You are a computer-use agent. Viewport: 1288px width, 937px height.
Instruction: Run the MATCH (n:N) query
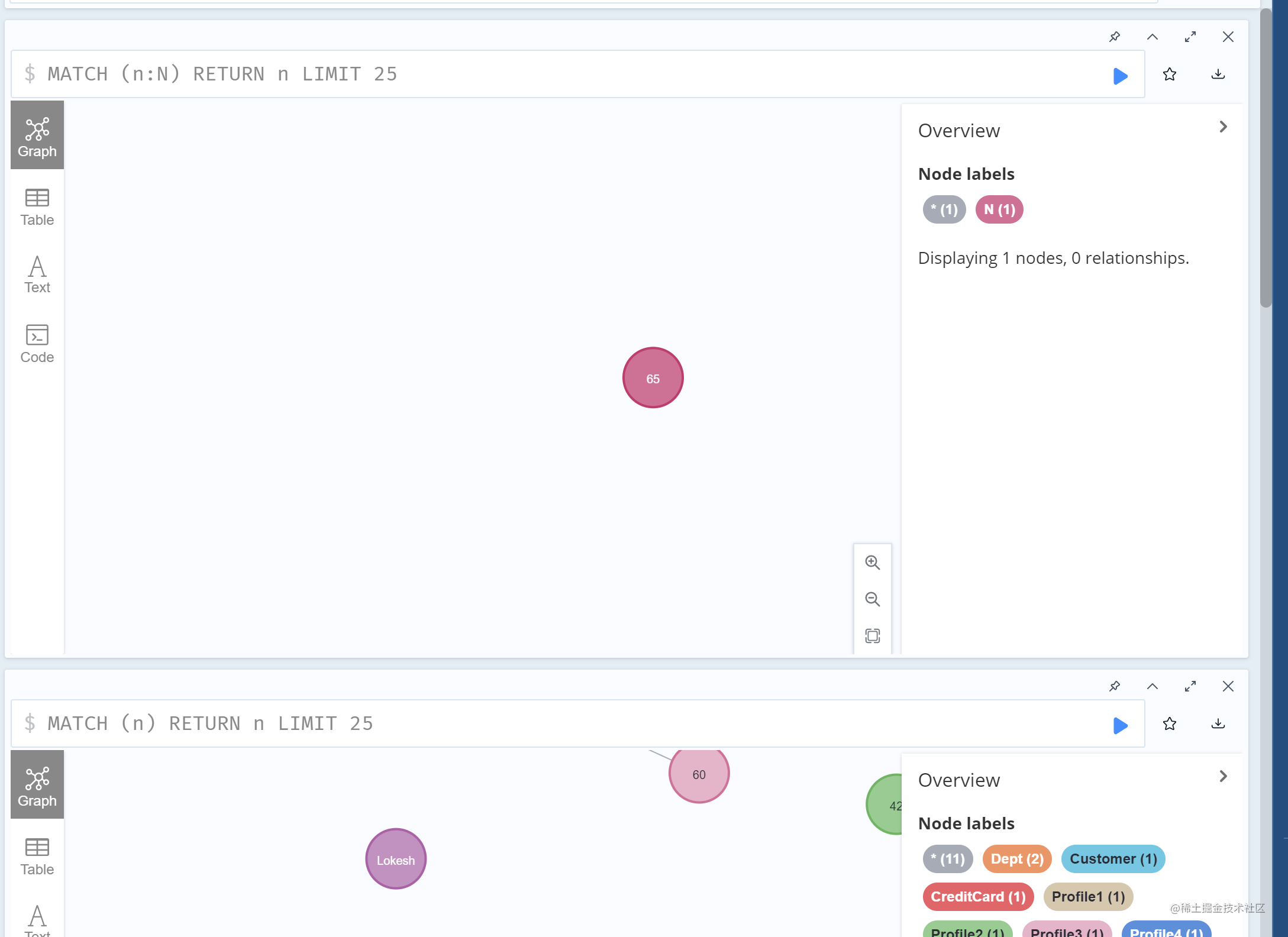click(x=1119, y=76)
